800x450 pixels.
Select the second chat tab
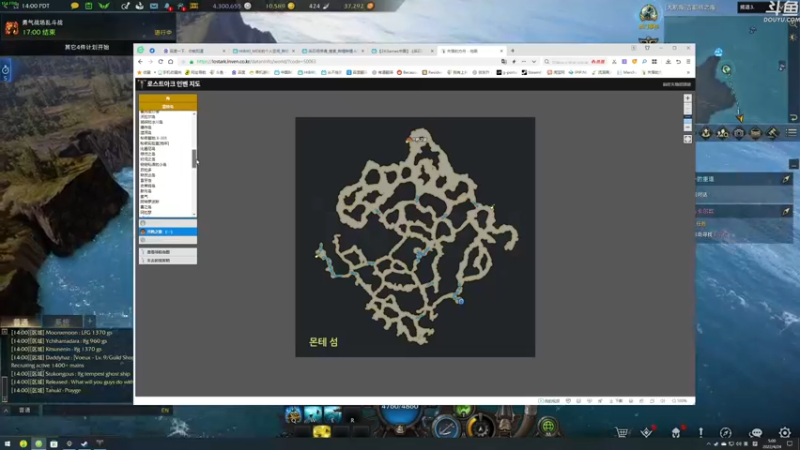(x=62, y=322)
